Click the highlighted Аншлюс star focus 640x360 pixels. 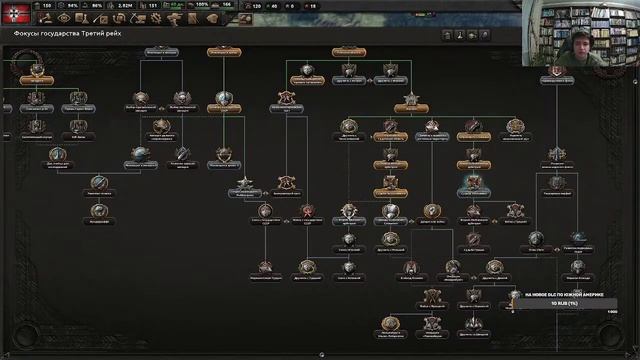tap(411, 102)
